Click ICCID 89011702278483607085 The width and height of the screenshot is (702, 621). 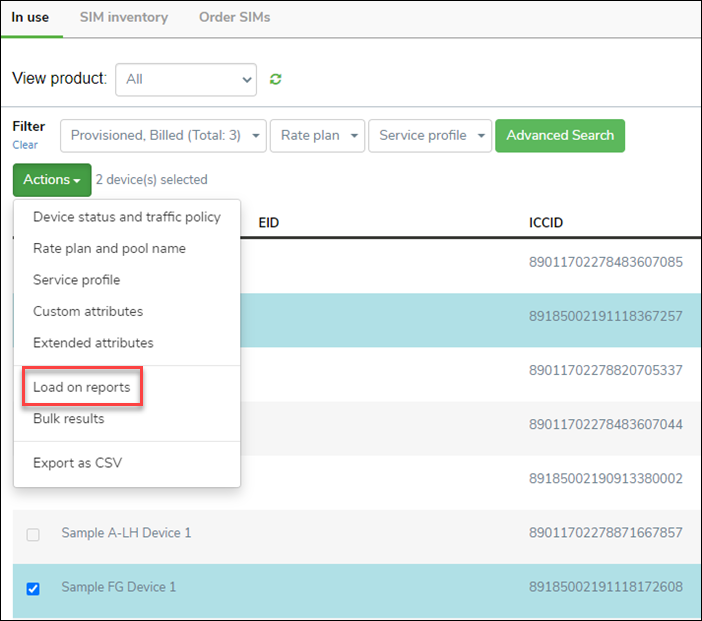coord(606,262)
